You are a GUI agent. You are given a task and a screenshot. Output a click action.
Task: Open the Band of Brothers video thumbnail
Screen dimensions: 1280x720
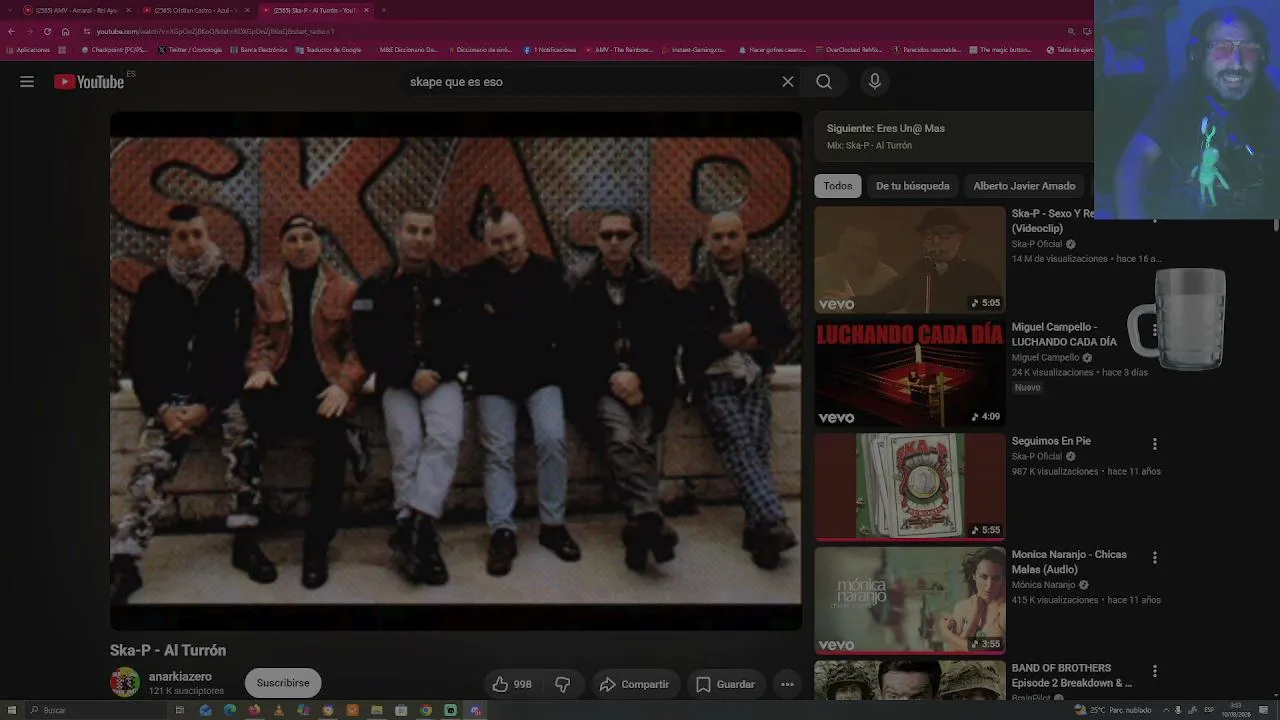pyautogui.click(x=910, y=680)
